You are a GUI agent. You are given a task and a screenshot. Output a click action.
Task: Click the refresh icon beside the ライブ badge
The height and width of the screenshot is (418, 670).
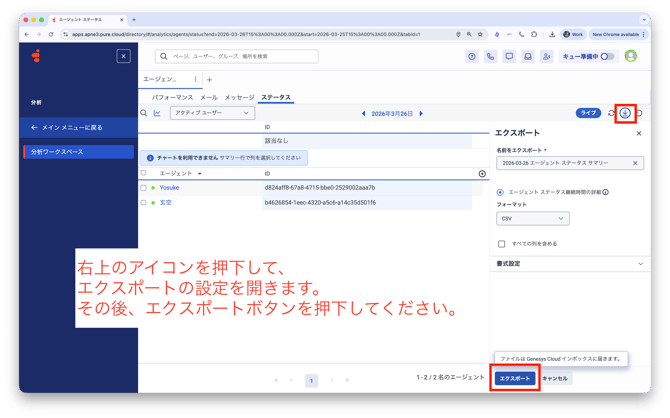611,113
